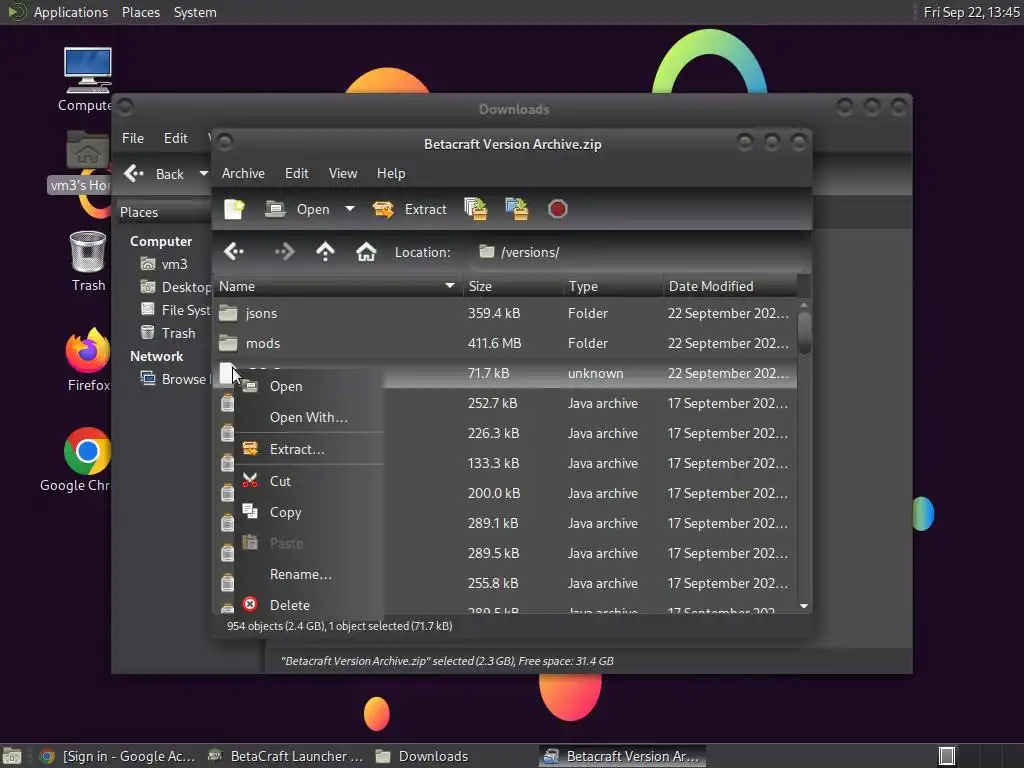Click the archive forward arrow
The height and width of the screenshot is (768, 1024).
click(284, 251)
